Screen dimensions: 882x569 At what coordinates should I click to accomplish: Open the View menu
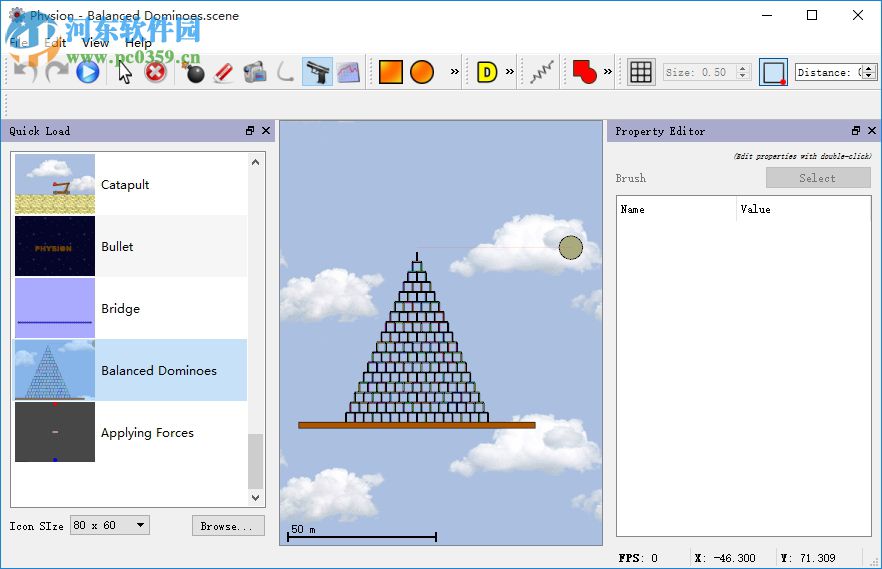pyautogui.click(x=95, y=43)
